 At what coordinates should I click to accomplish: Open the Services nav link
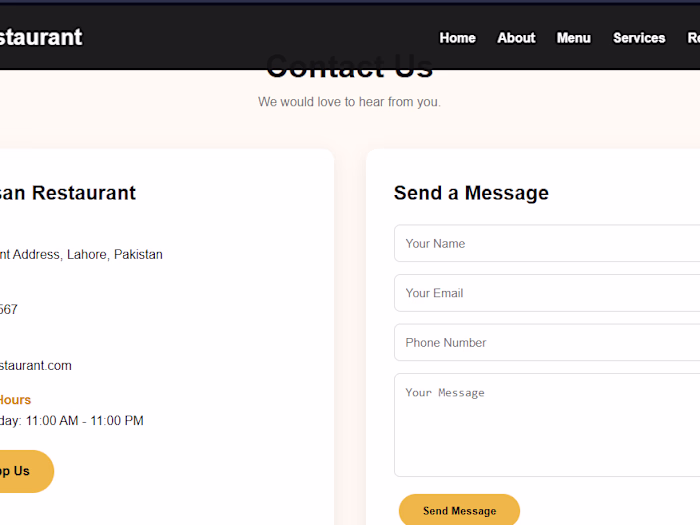[639, 38]
